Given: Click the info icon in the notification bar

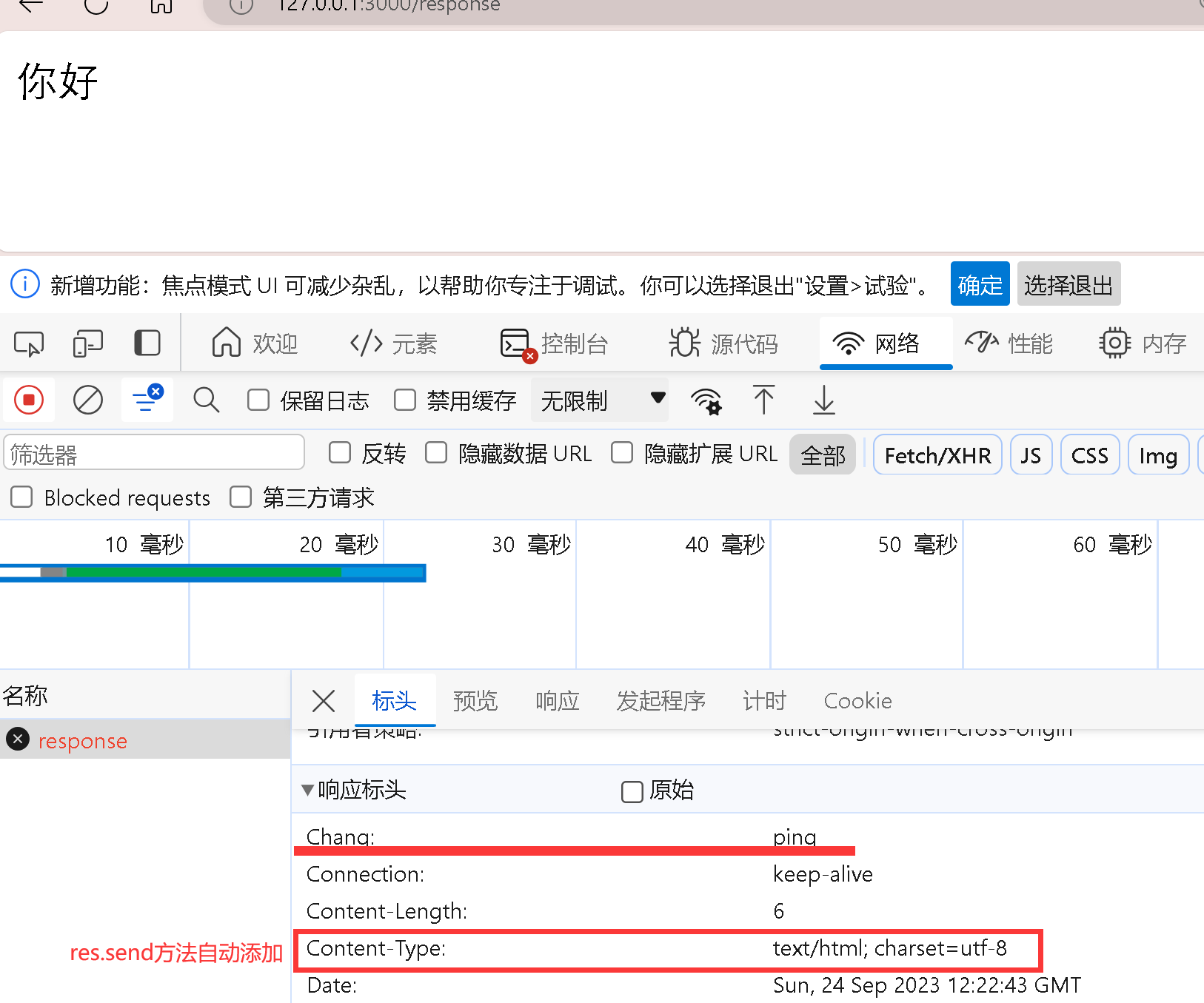Looking at the screenshot, I should click(x=25, y=284).
